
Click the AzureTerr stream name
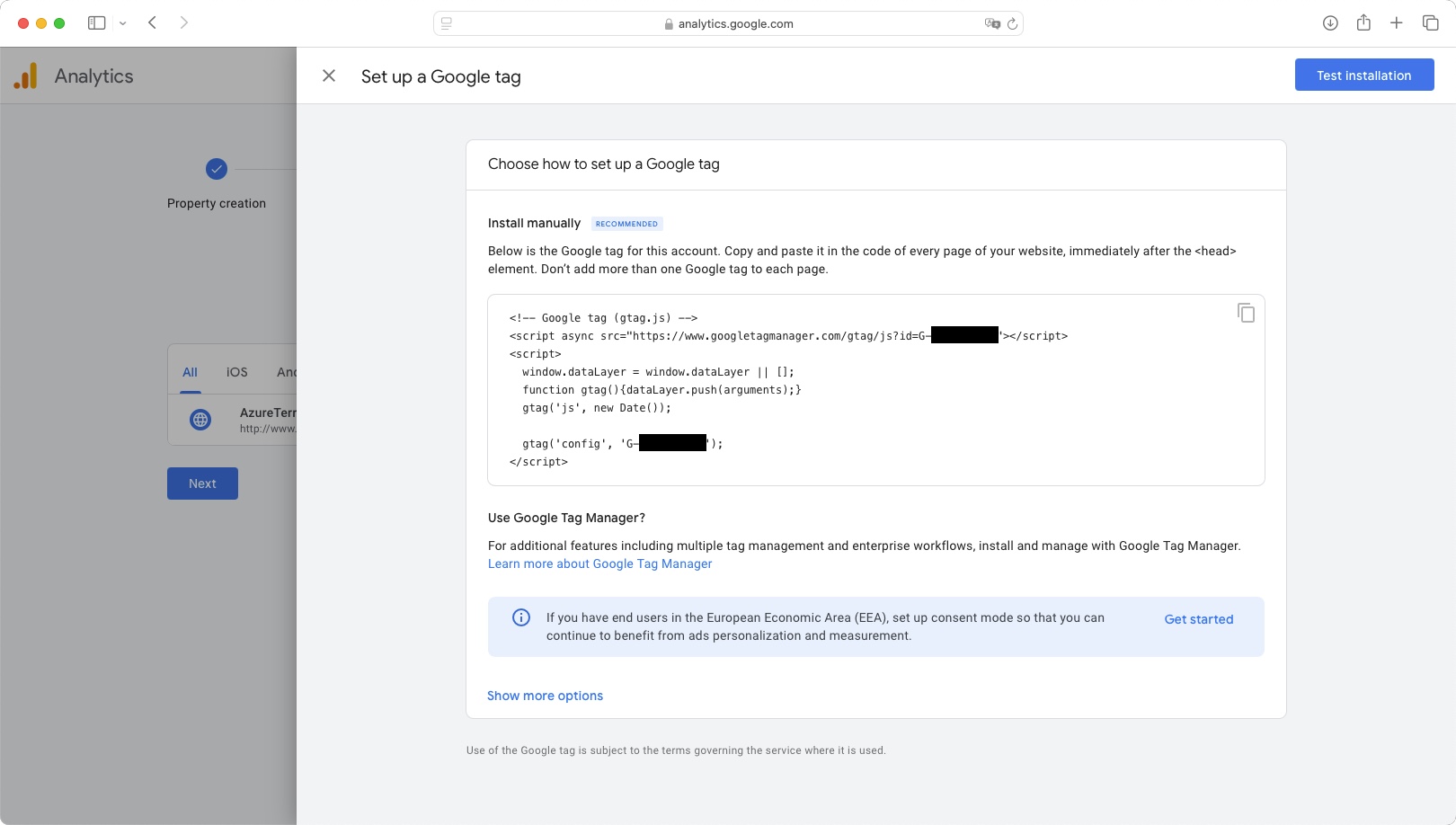(x=268, y=412)
